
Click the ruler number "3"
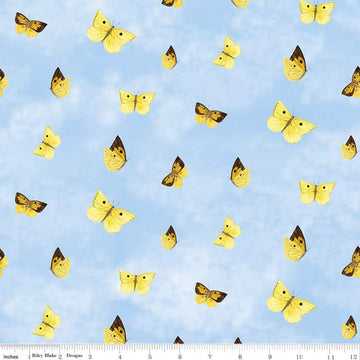(x=90, y=356)
